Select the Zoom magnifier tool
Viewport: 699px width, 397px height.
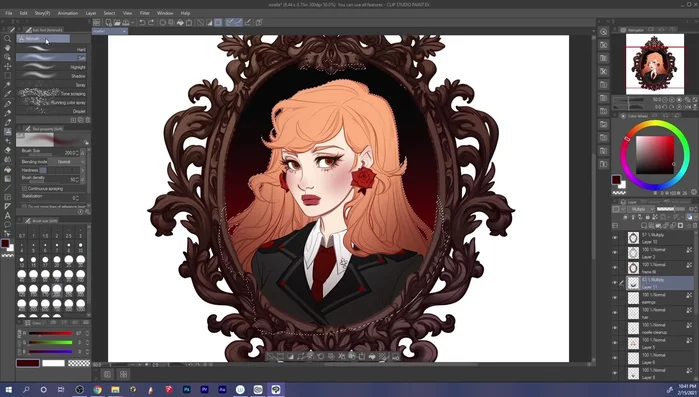pos(8,39)
